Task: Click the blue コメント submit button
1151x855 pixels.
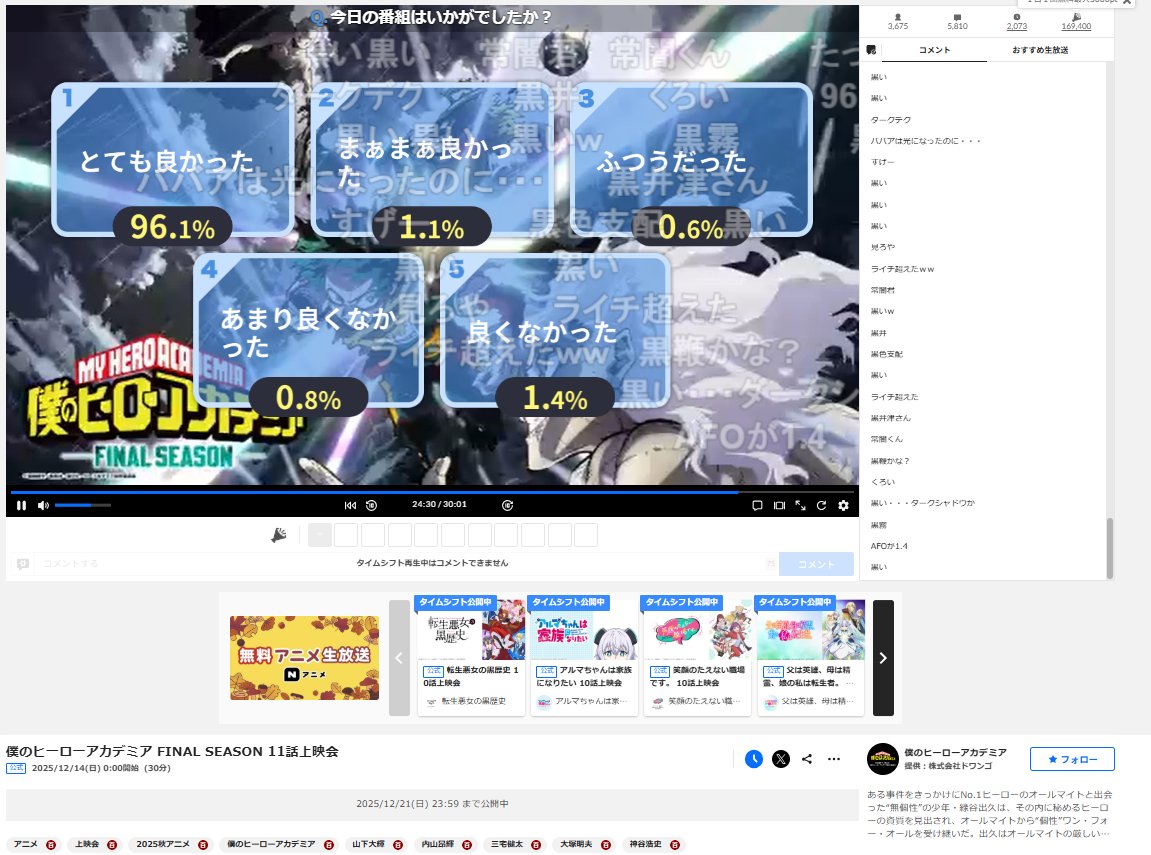Action: [x=816, y=564]
